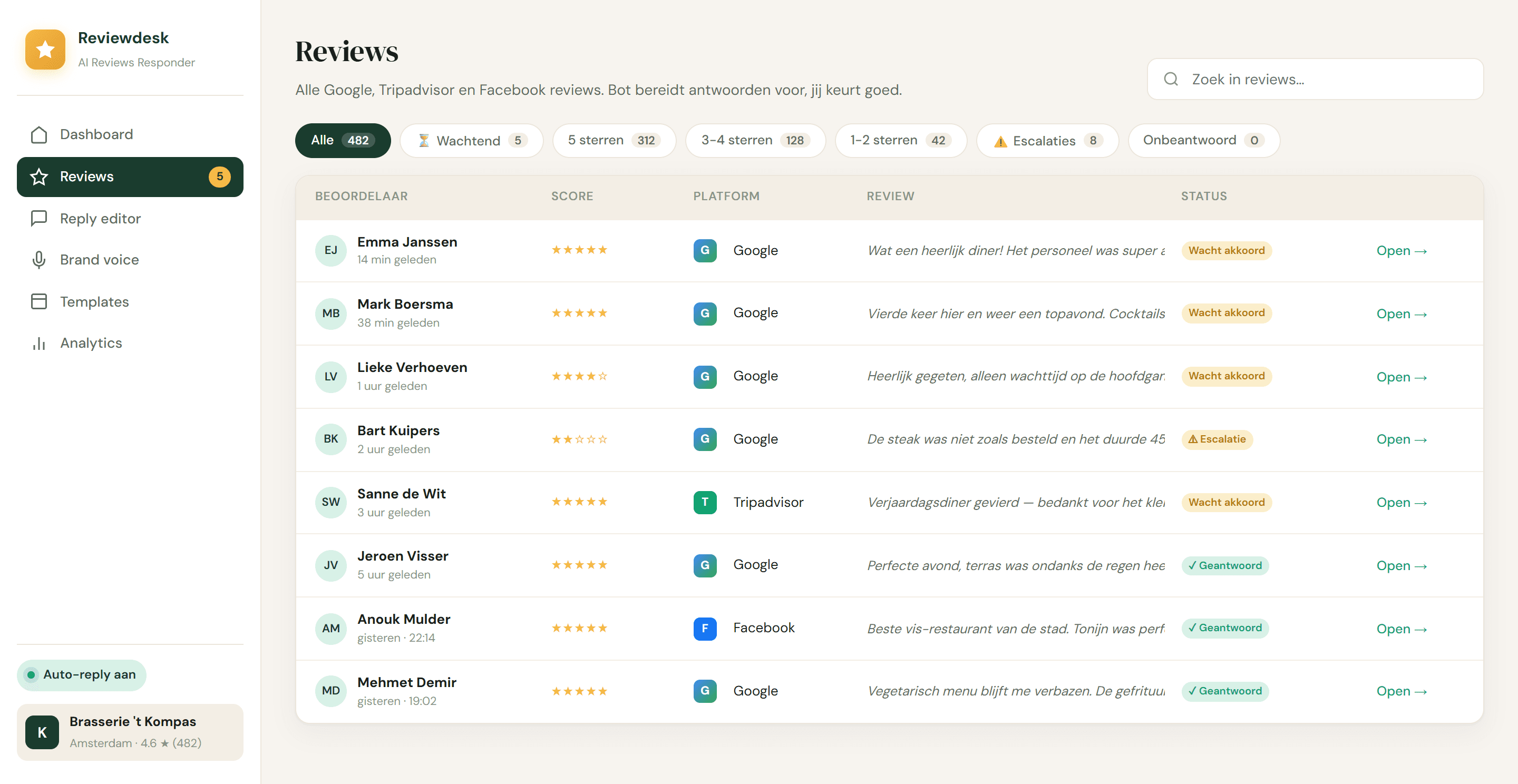Click the Brand voice microphone icon
1518x784 pixels.
click(39, 260)
